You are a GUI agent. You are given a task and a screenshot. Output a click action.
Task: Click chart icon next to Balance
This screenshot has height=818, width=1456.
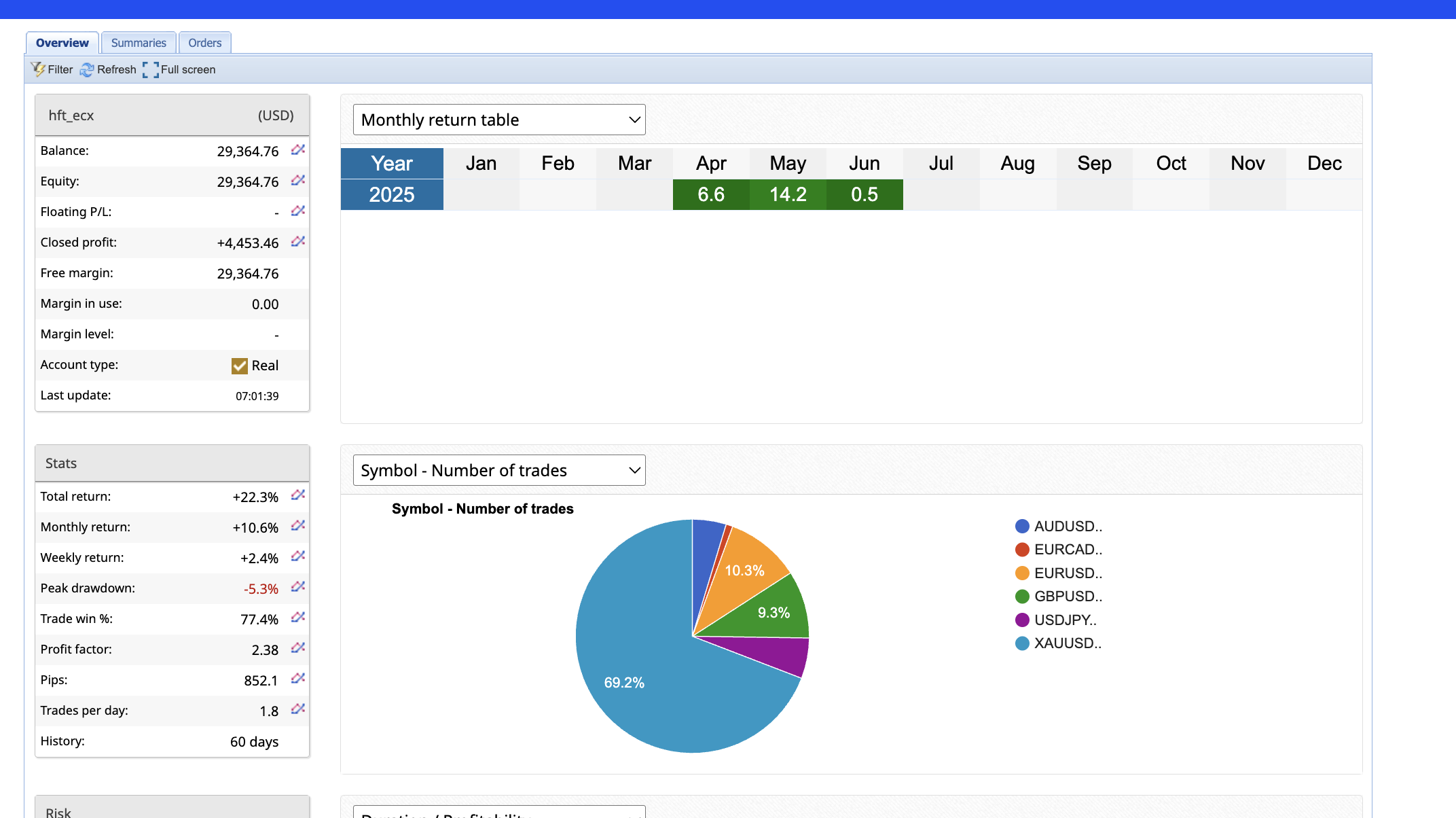[x=297, y=150]
